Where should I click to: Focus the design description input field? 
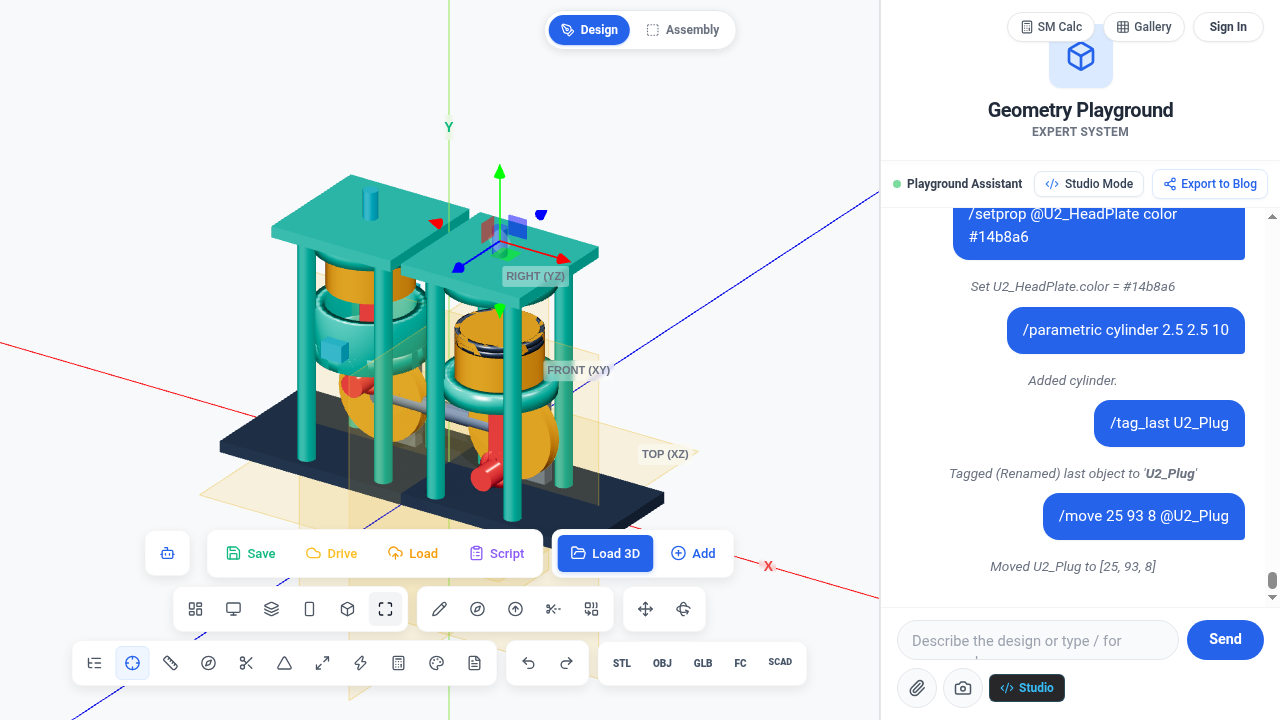click(x=1038, y=640)
